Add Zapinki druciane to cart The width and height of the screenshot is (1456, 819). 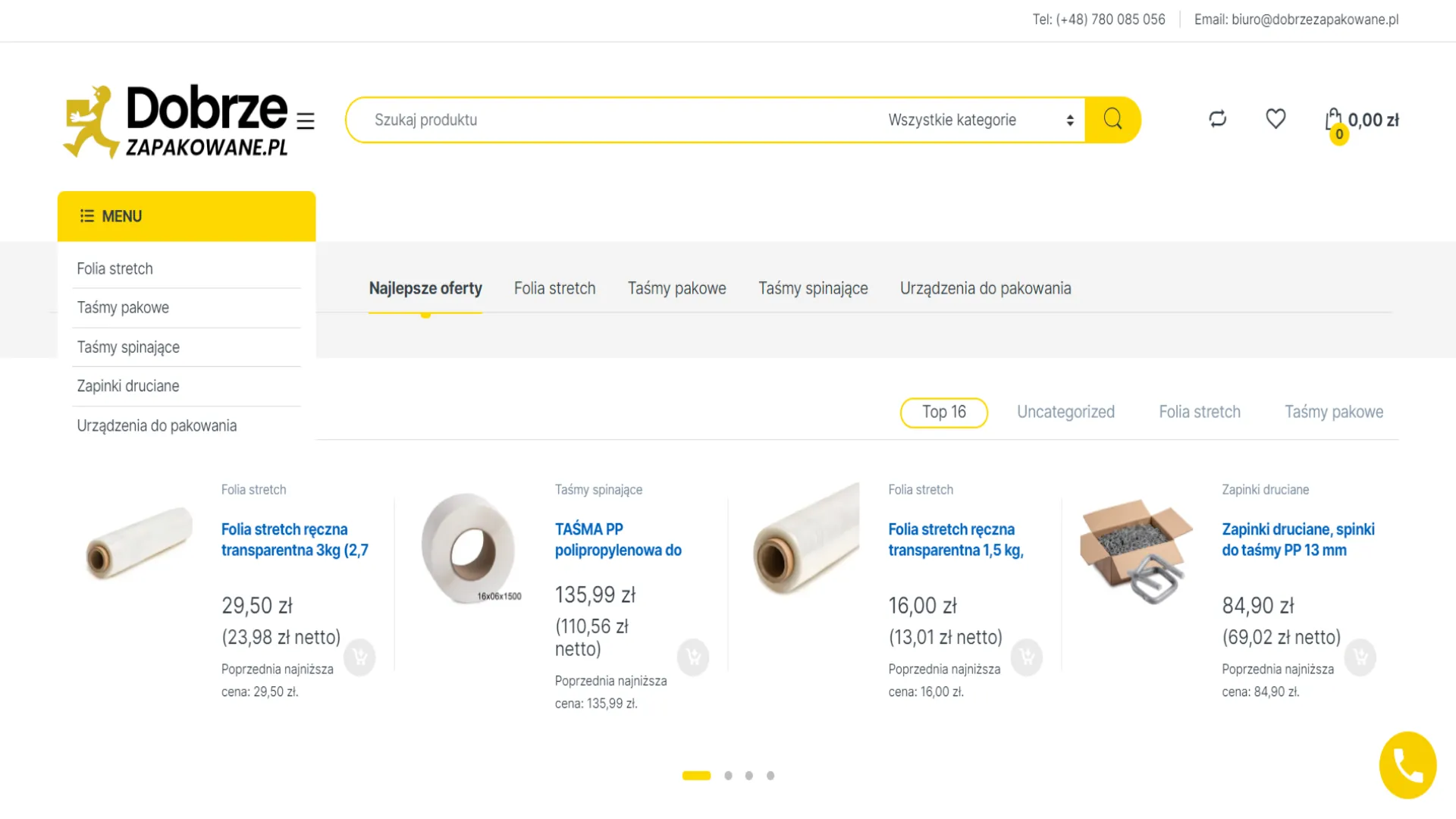(x=1360, y=657)
